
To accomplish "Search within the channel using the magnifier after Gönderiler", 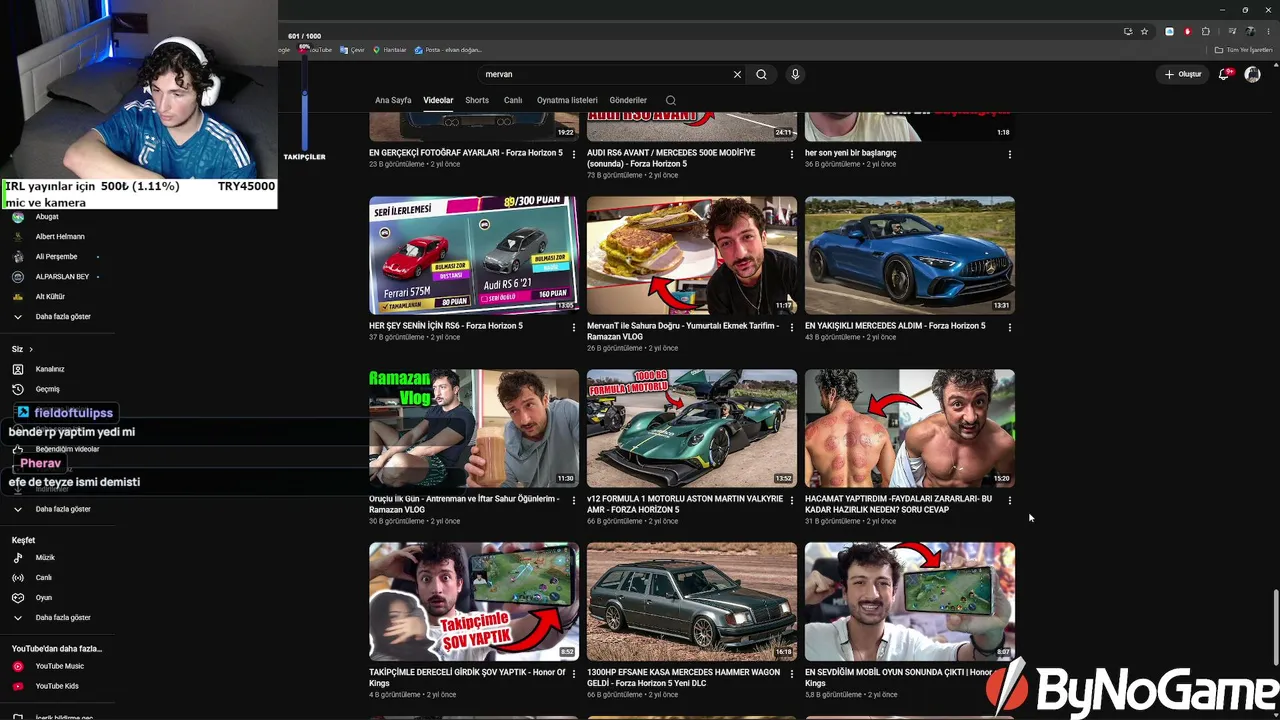I will (671, 100).
